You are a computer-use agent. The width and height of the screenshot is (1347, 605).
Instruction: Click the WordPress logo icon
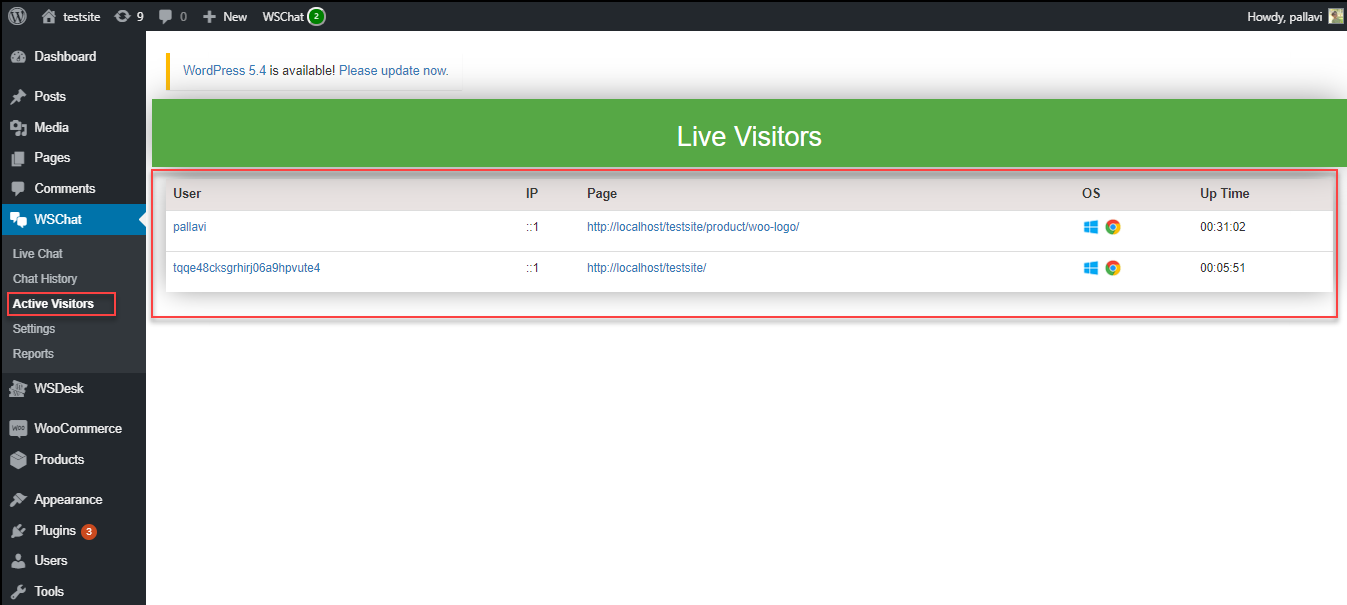[x=17, y=16]
